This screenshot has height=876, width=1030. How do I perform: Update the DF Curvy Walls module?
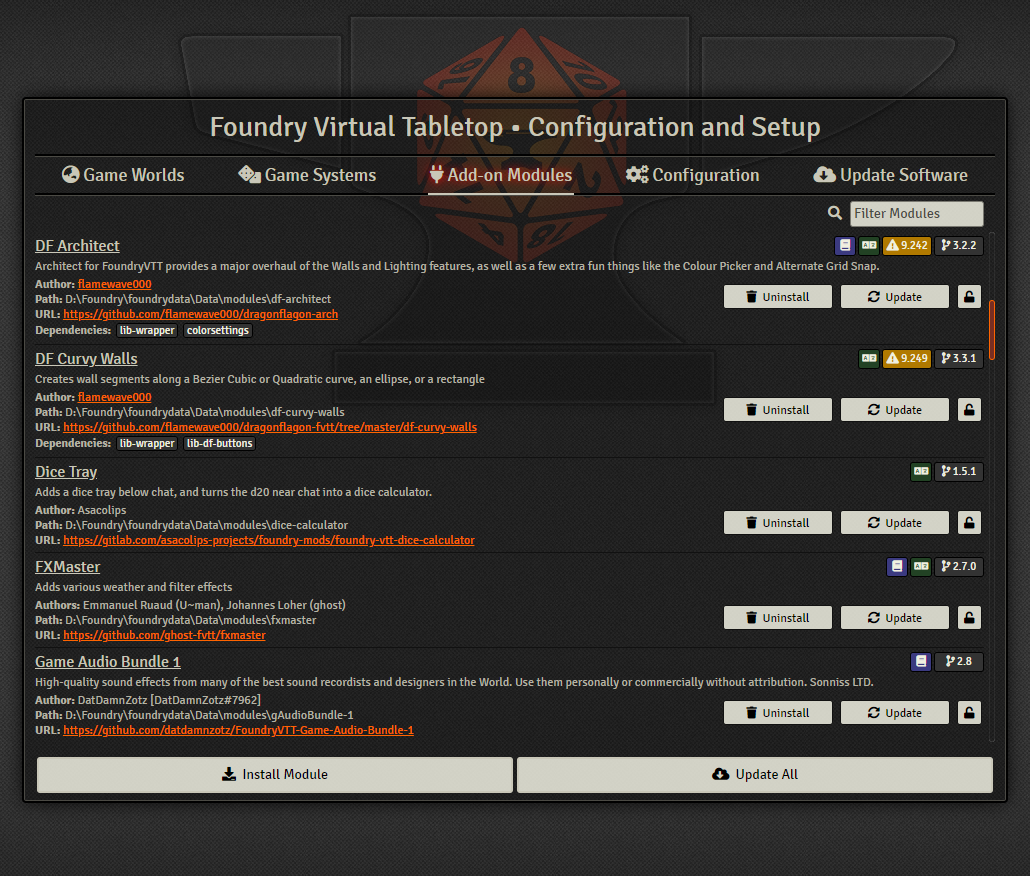point(895,410)
